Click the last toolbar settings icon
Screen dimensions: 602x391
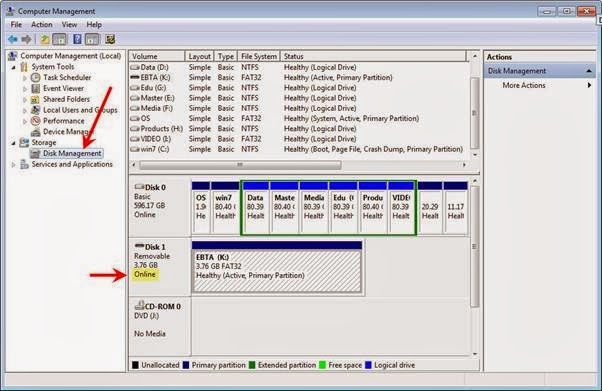(x=110, y=39)
